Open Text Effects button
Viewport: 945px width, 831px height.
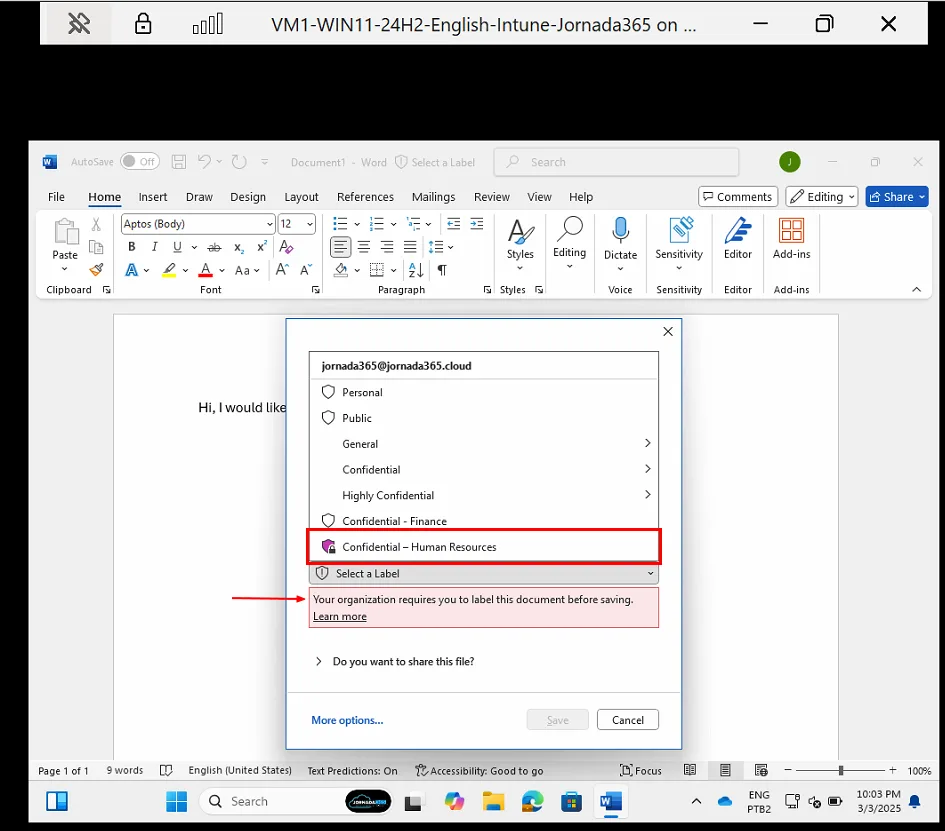click(131, 270)
